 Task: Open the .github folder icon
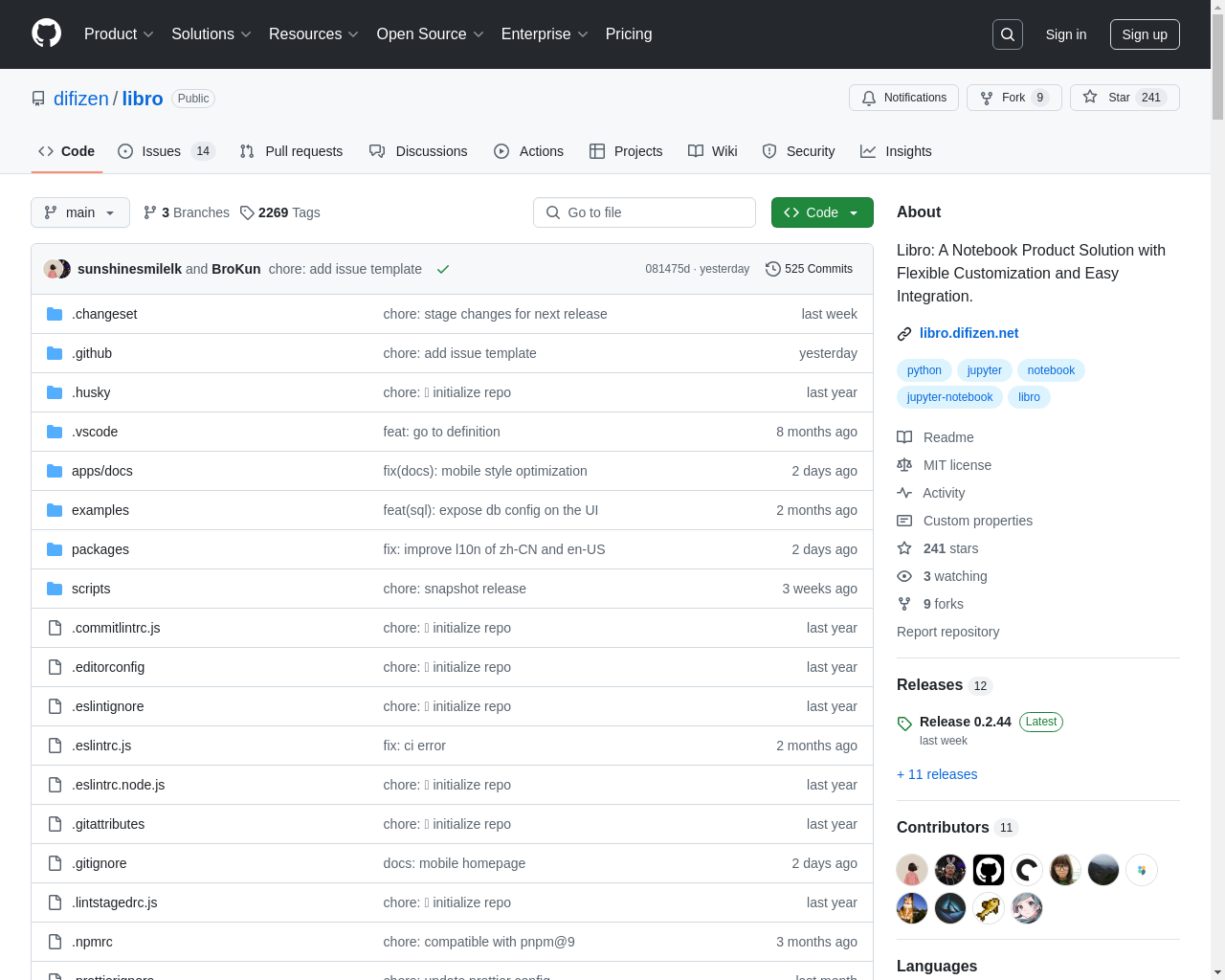(55, 353)
